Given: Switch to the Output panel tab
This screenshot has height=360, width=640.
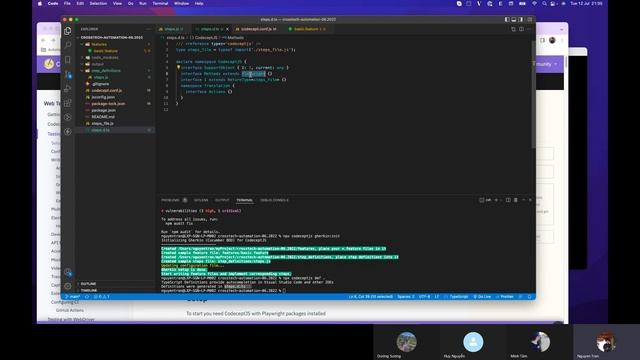Looking at the screenshot, I should [222, 200].
